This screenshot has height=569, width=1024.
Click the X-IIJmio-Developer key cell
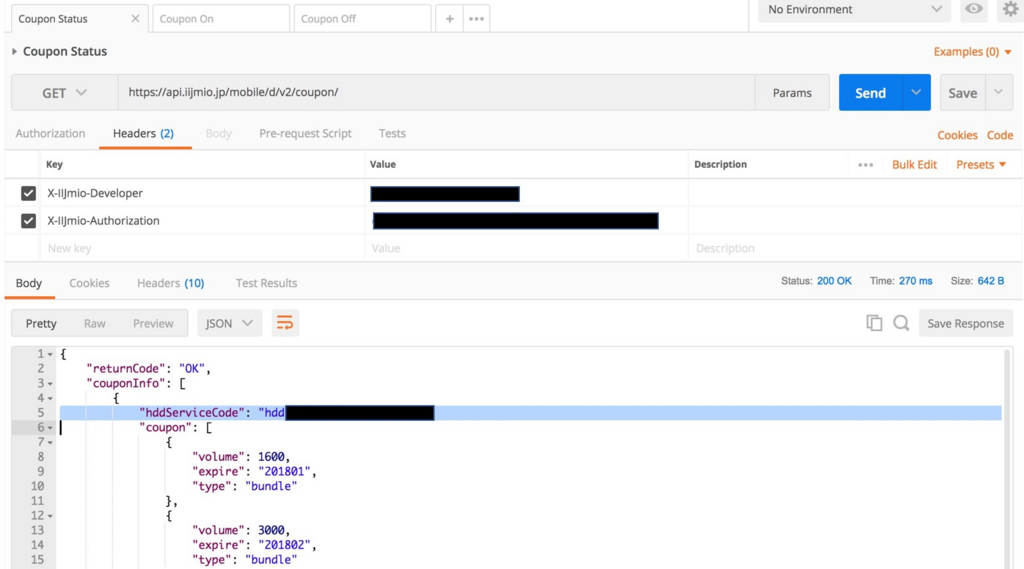[202, 193]
